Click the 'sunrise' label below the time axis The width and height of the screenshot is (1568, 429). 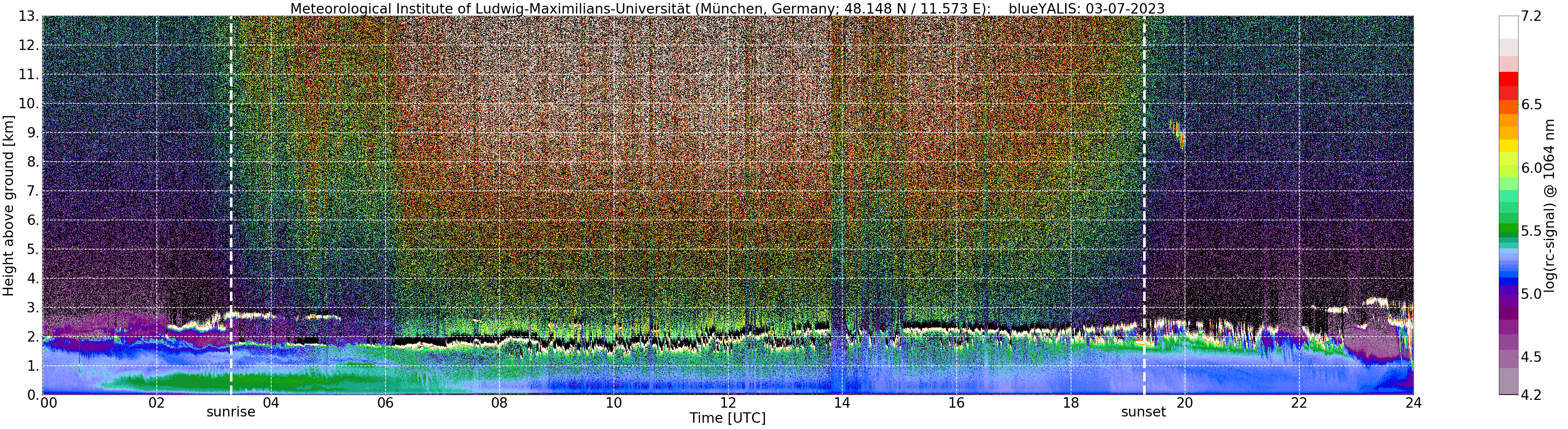(231, 412)
